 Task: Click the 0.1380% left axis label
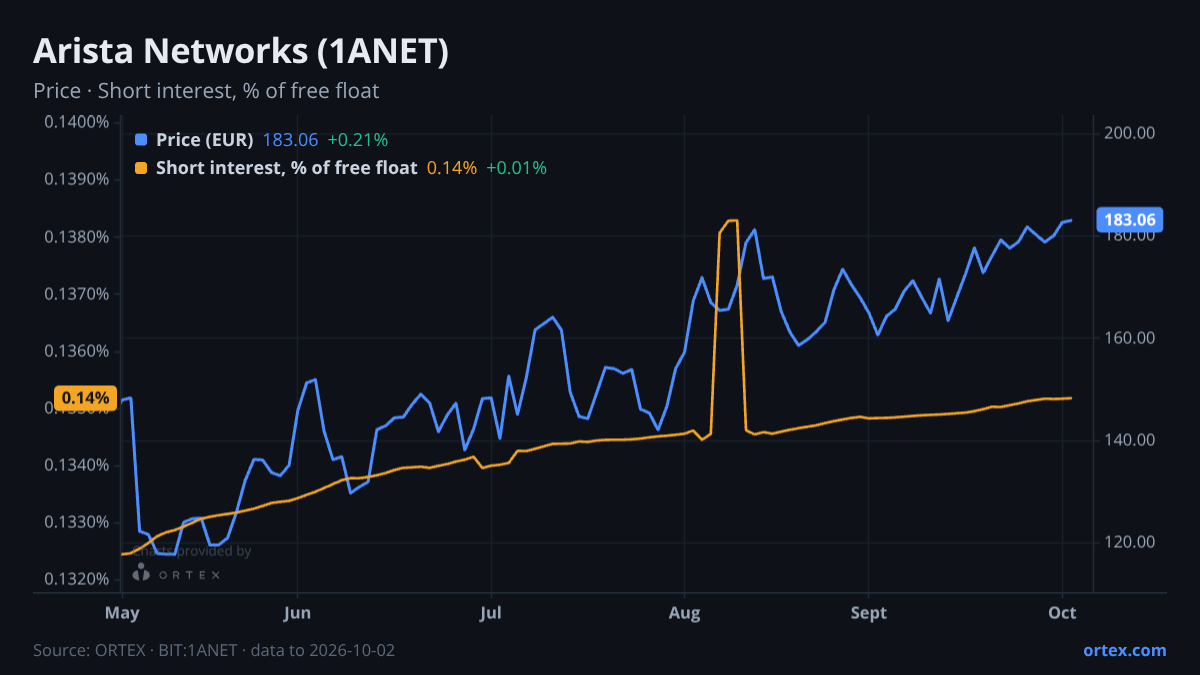[x=77, y=237]
